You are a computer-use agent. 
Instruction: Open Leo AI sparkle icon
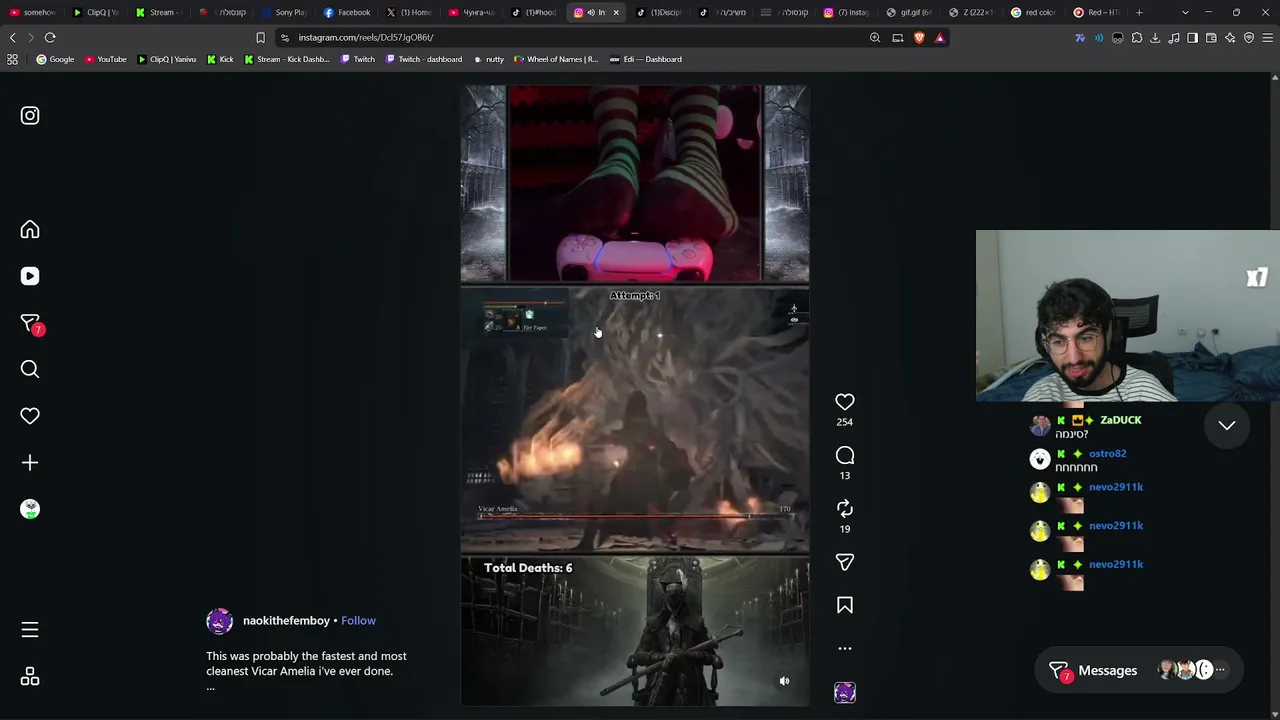[x=1230, y=38]
